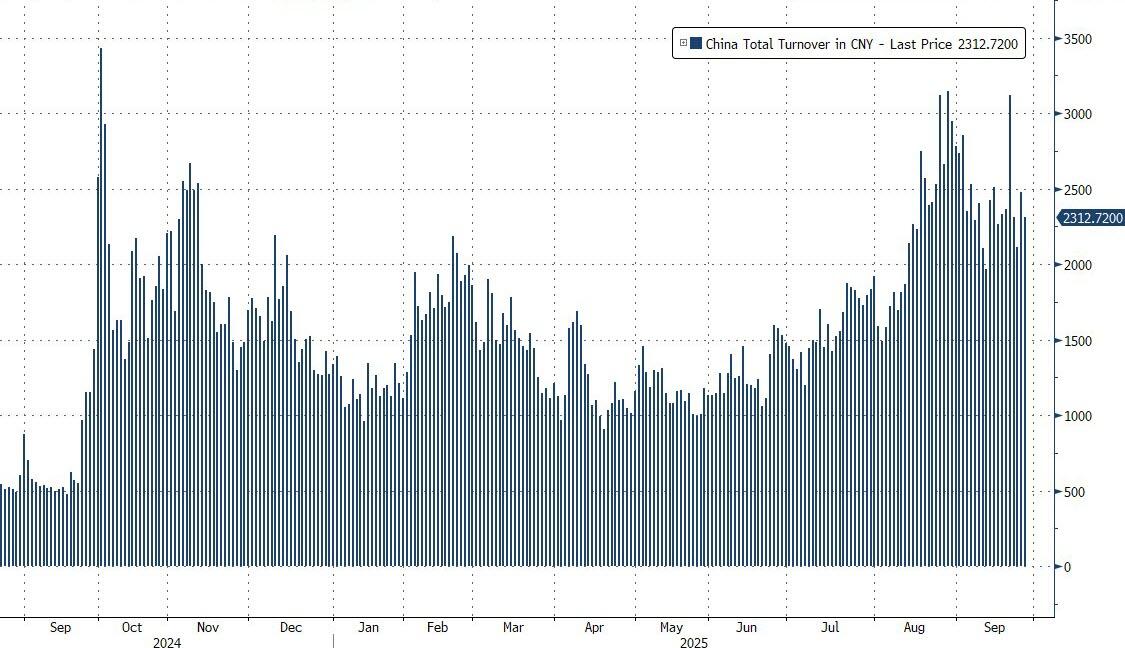Select the 2025 year label
Image resolution: width=1125 pixels, height=648 pixels.
[x=692, y=642]
